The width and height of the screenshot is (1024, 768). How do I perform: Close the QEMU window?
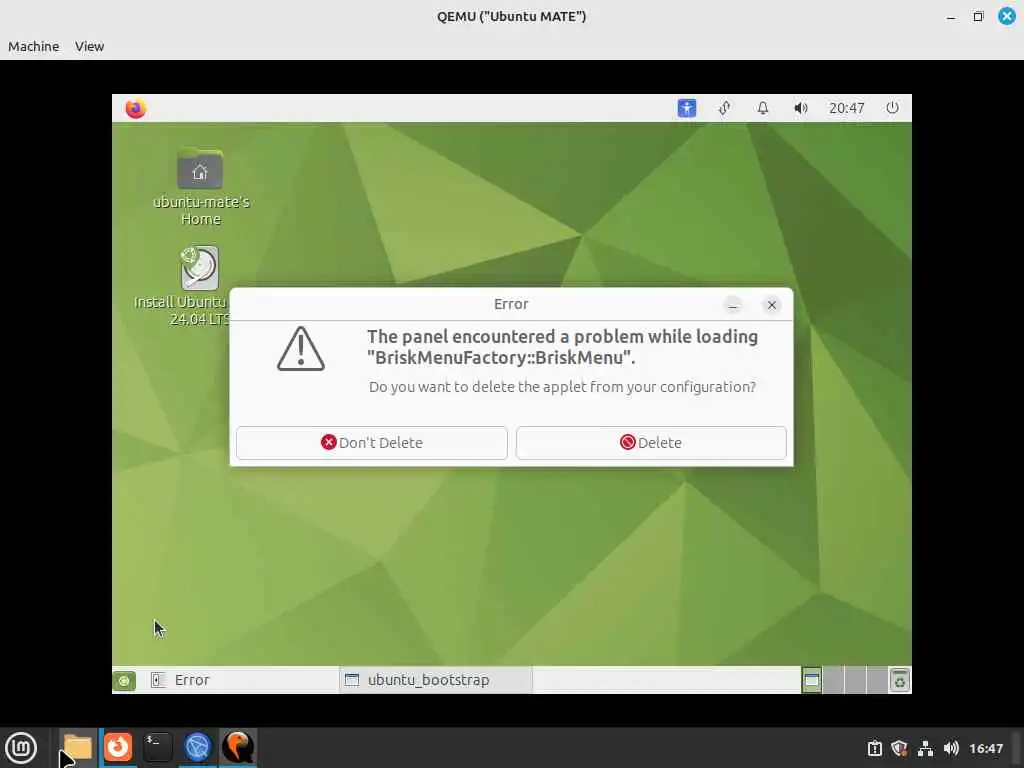click(x=1007, y=16)
